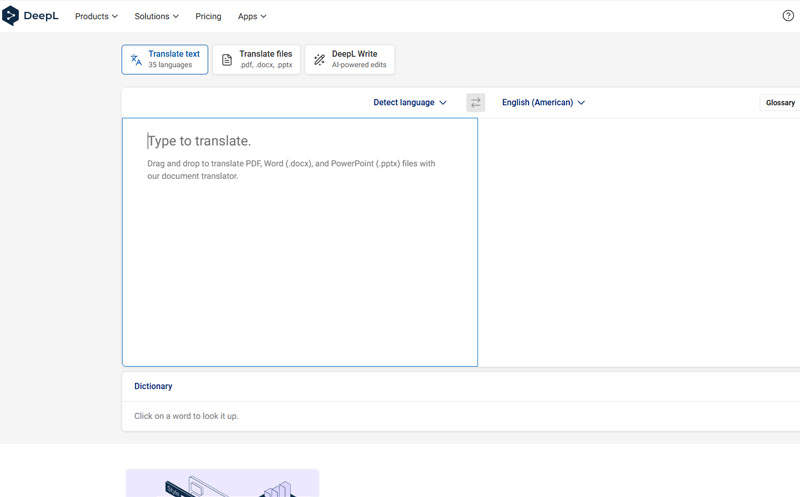Click the 'Click on a word to look it up' text
The image size is (800, 497).
(186, 416)
